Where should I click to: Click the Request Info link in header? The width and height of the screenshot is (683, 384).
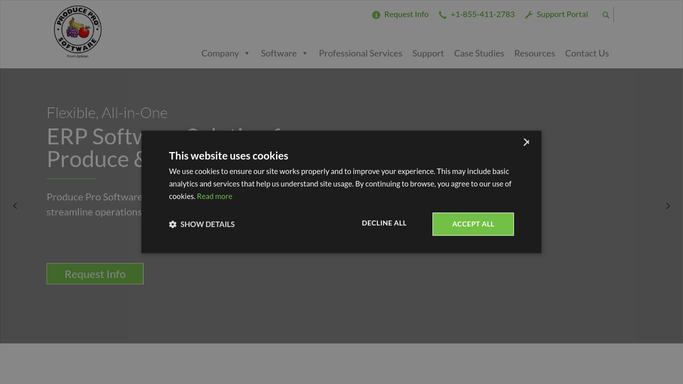[406, 14]
